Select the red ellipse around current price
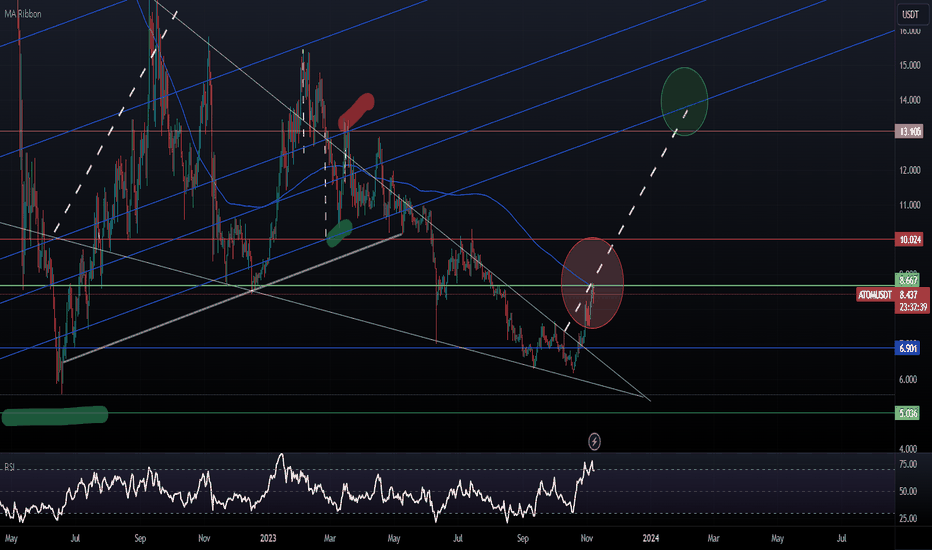932x550 pixels. (x=592, y=283)
